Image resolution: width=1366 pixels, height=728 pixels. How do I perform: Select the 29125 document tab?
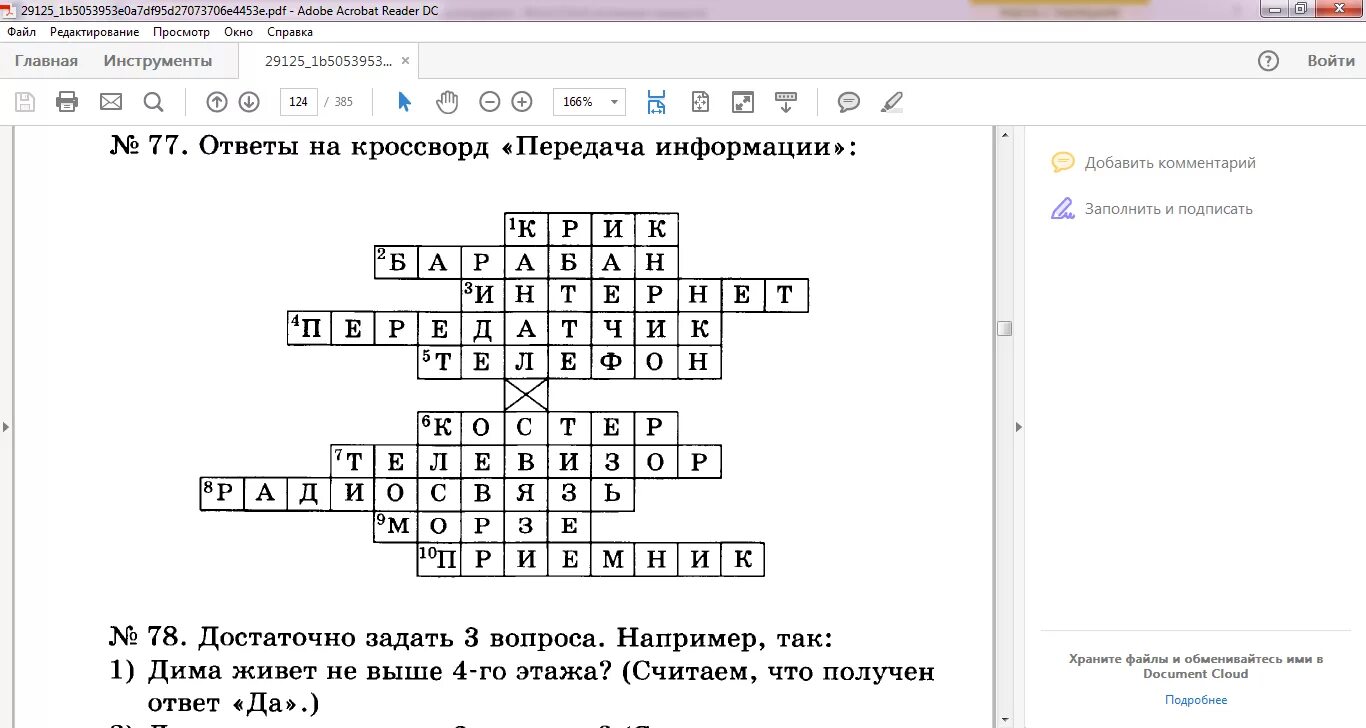point(329,61)
